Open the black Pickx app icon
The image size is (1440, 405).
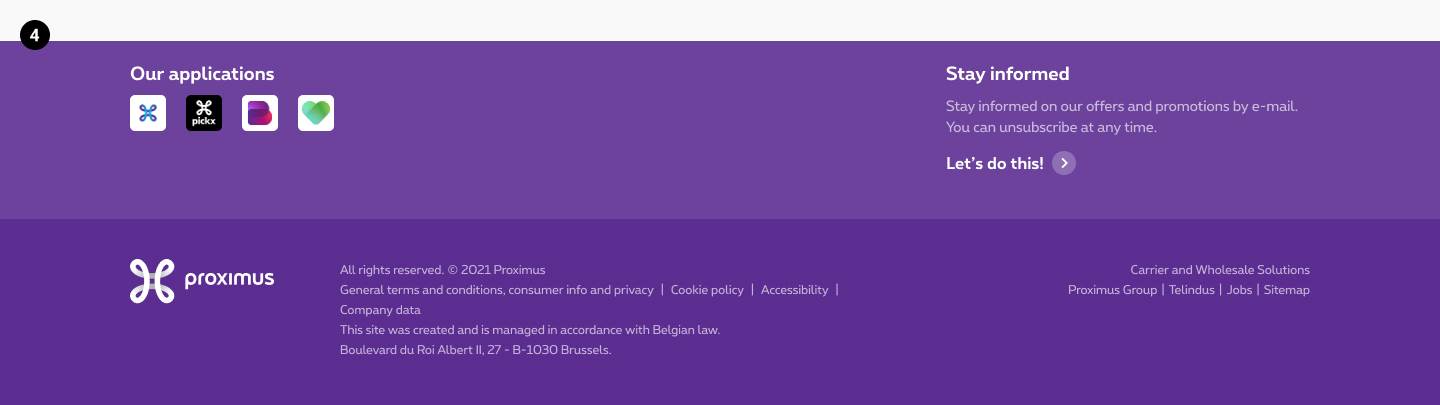pyautogui.click(x=204, y=113)
